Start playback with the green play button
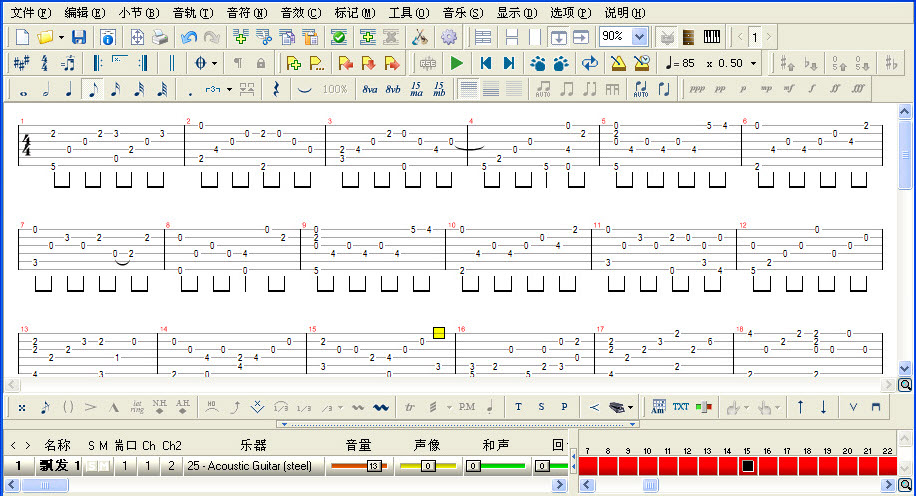 click(457, 63)
